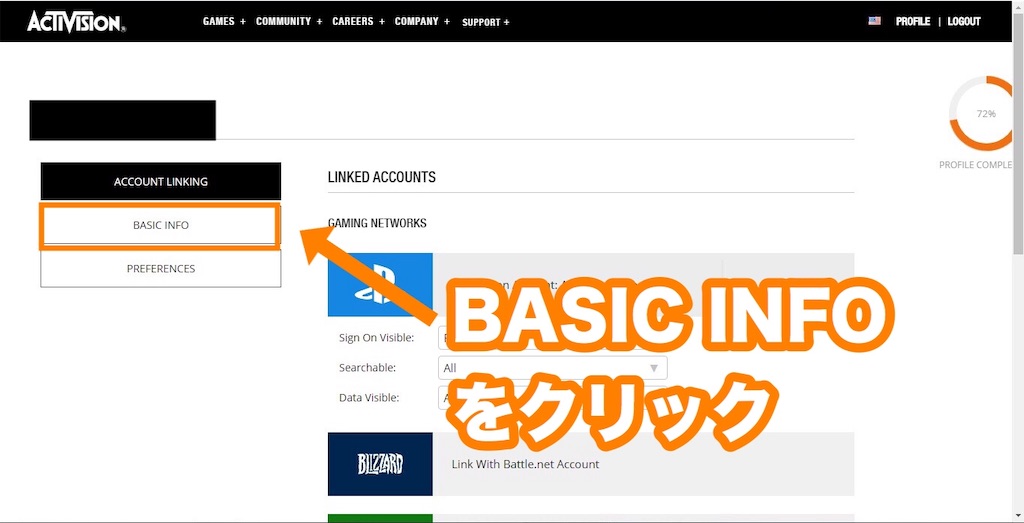Click the LOGOUT link
1024x523 pixels.
click(964, 22)
